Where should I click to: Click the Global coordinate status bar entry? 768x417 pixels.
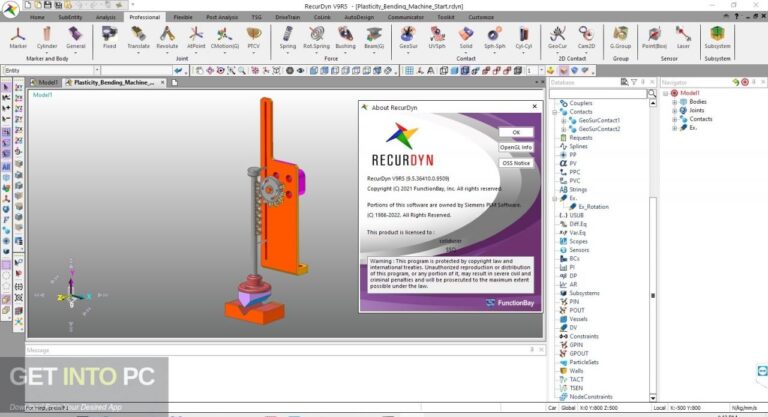click(568, 408)
